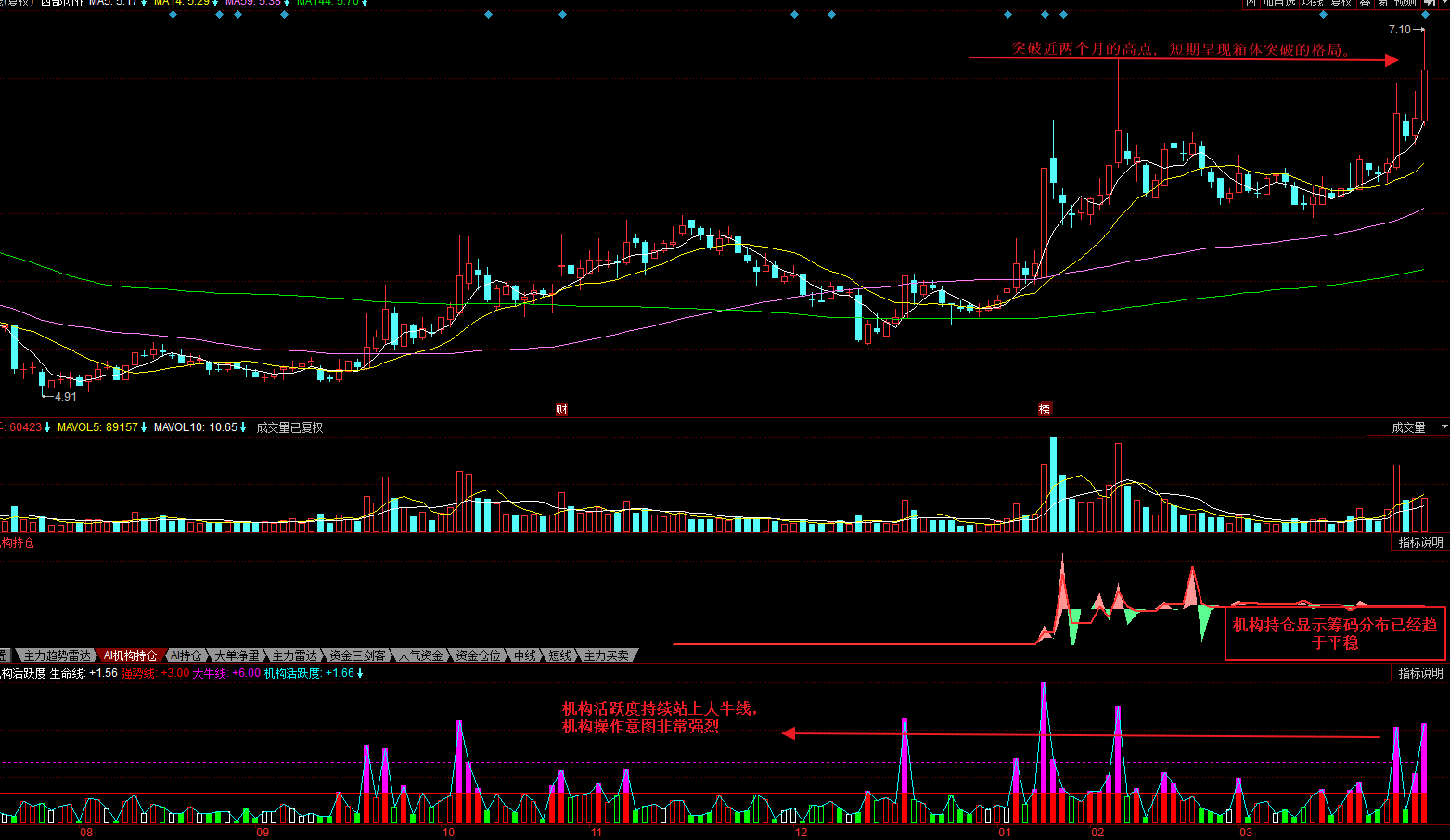Viewport: 1450px width, 840px height.
Task: Switch to the 人气资金 tab
Action: [420, 655]
